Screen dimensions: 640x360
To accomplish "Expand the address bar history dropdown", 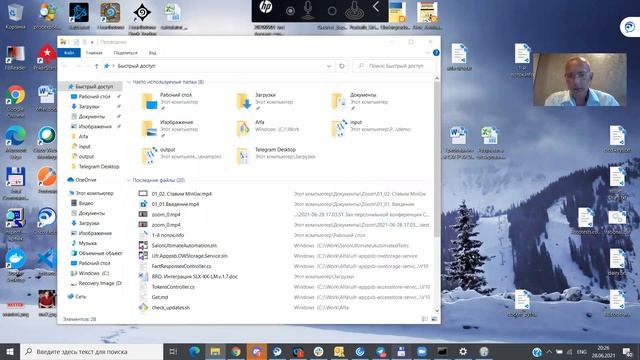I will pos(329,66).
